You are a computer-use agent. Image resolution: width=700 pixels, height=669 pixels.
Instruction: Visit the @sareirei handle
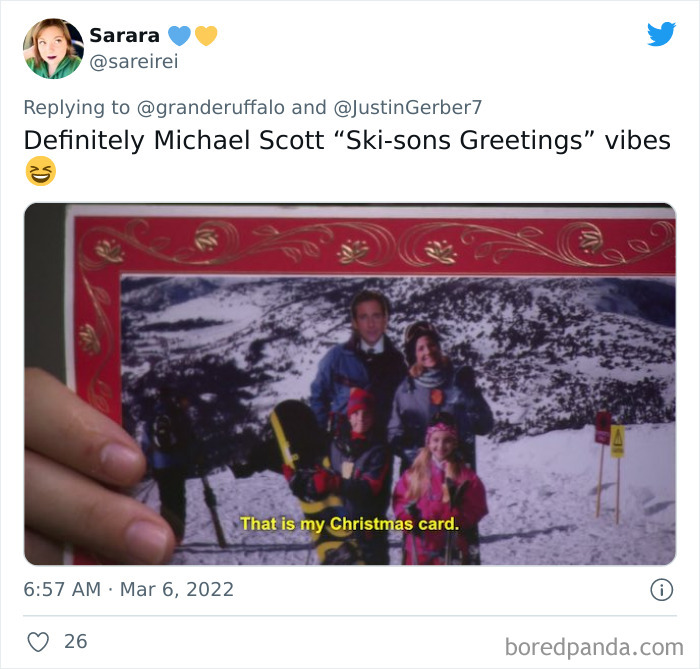(x=134, y=62)
